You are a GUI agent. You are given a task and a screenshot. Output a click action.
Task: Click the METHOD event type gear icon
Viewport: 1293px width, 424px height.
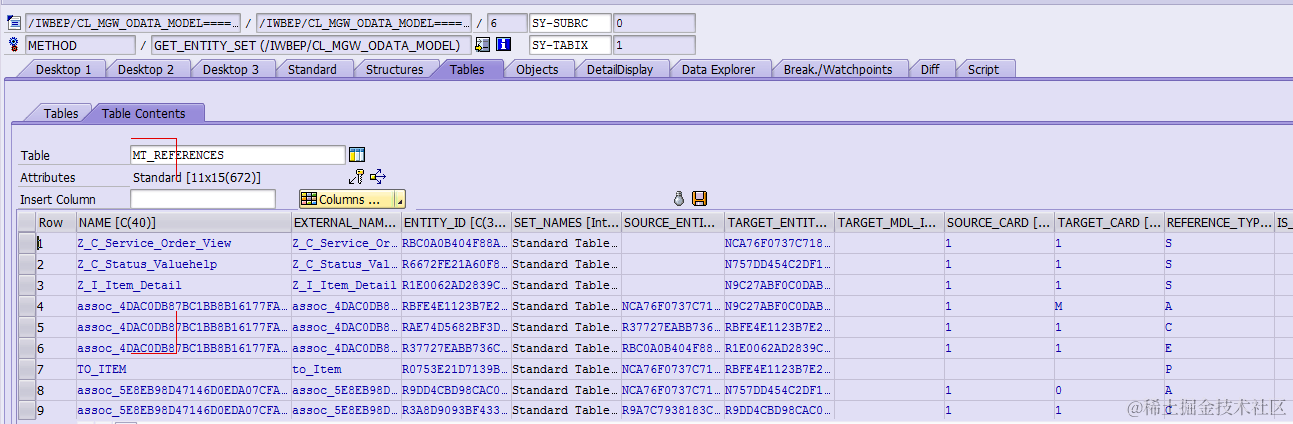tap(14, 45)
